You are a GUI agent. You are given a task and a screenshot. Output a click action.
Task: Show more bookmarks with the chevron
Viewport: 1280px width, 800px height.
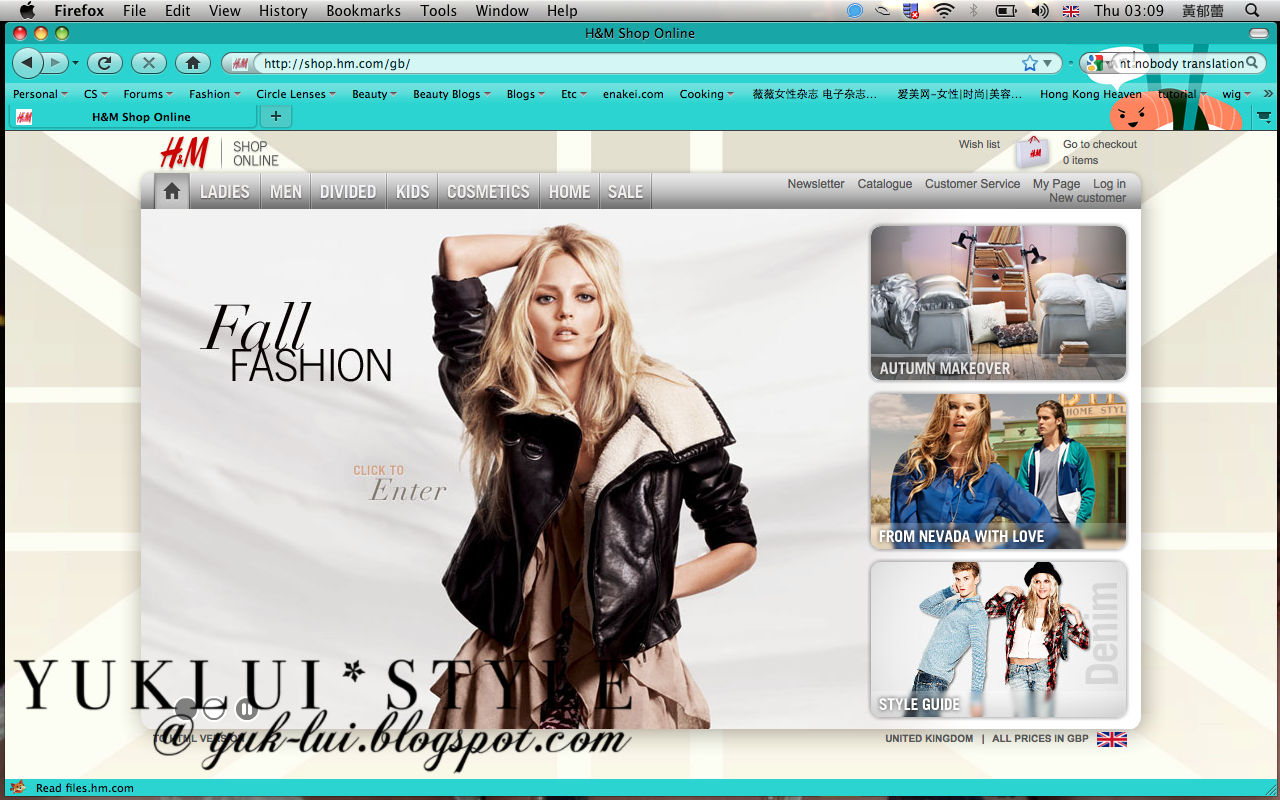[x=1268, y=94]
